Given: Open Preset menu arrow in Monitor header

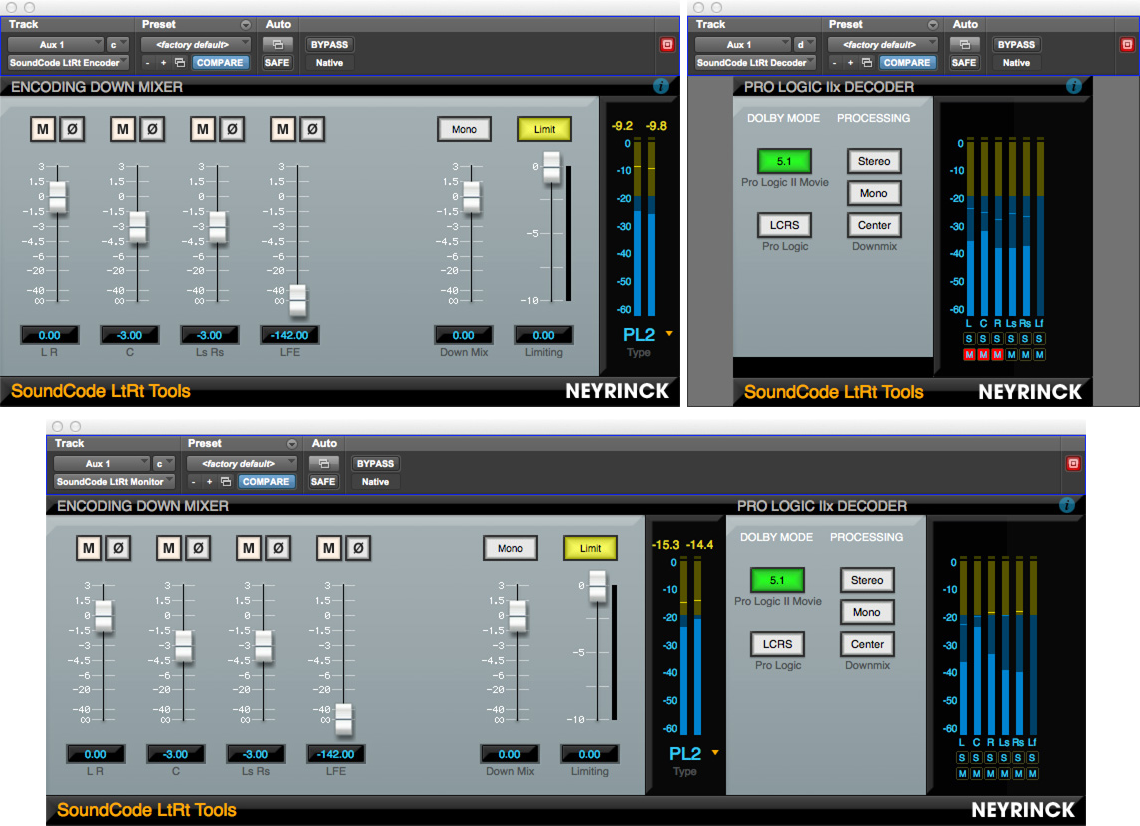Looking at the screenshot, I should pyautogui.click(x=292, y=444).
